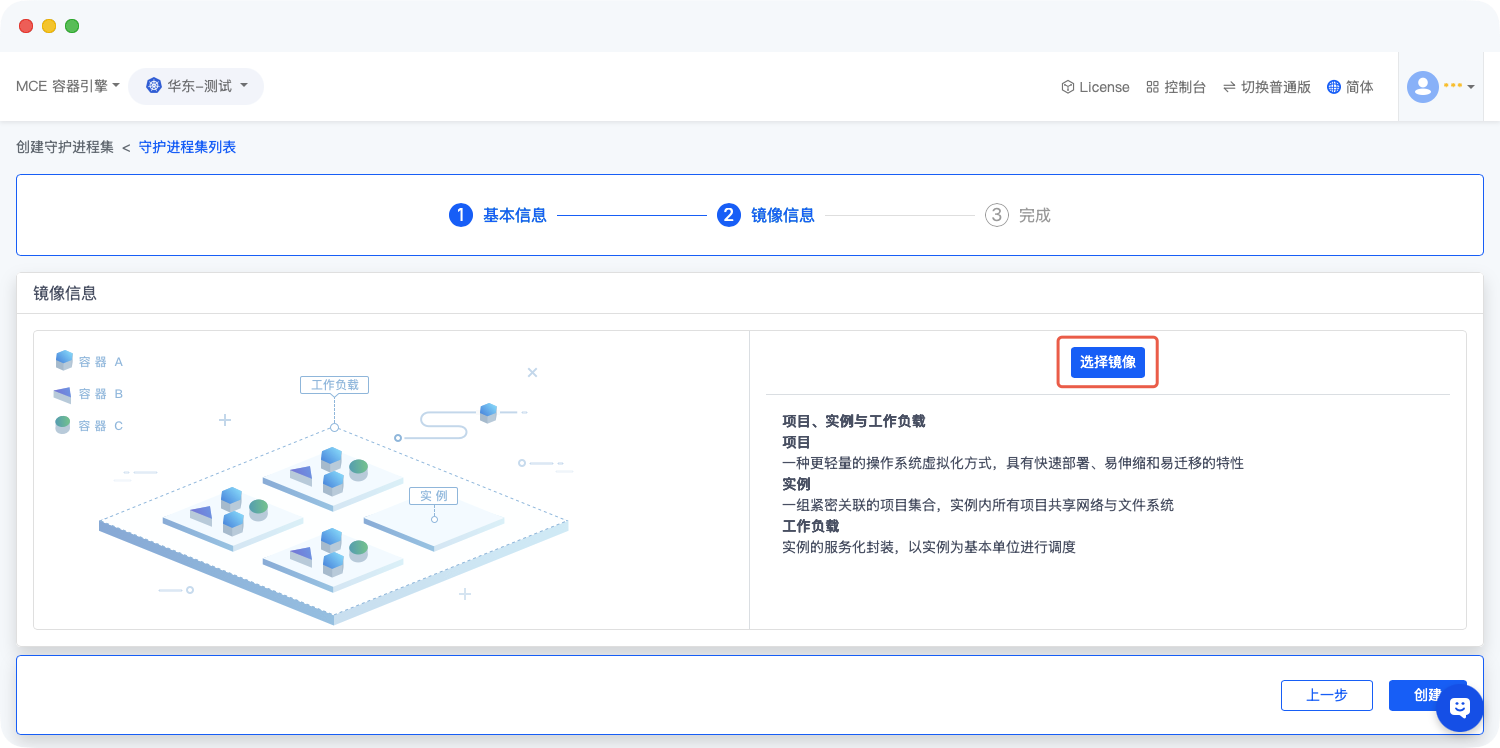
Task: Return to 守护进程集列表 link
Action: [x=187, y=147]
